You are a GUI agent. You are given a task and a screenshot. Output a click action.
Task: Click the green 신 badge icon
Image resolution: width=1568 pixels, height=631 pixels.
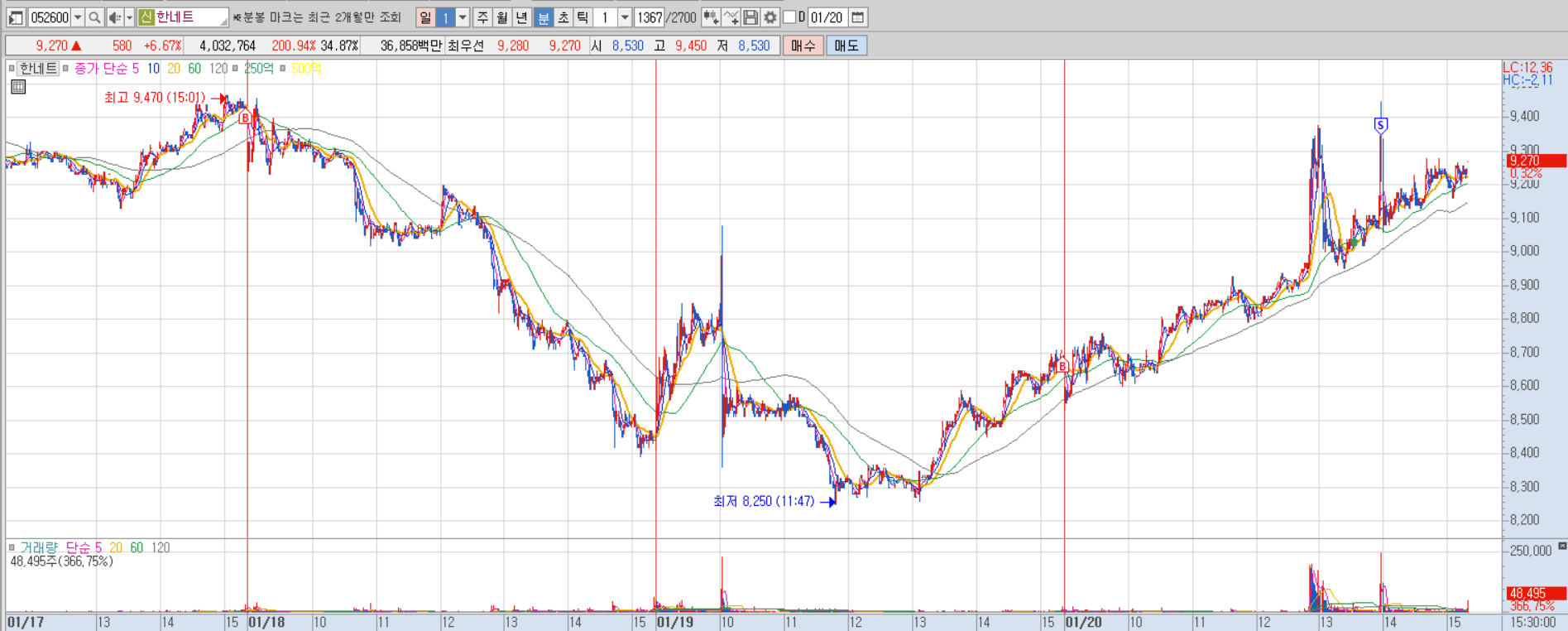pyautogui.click(x=146, y=17)
